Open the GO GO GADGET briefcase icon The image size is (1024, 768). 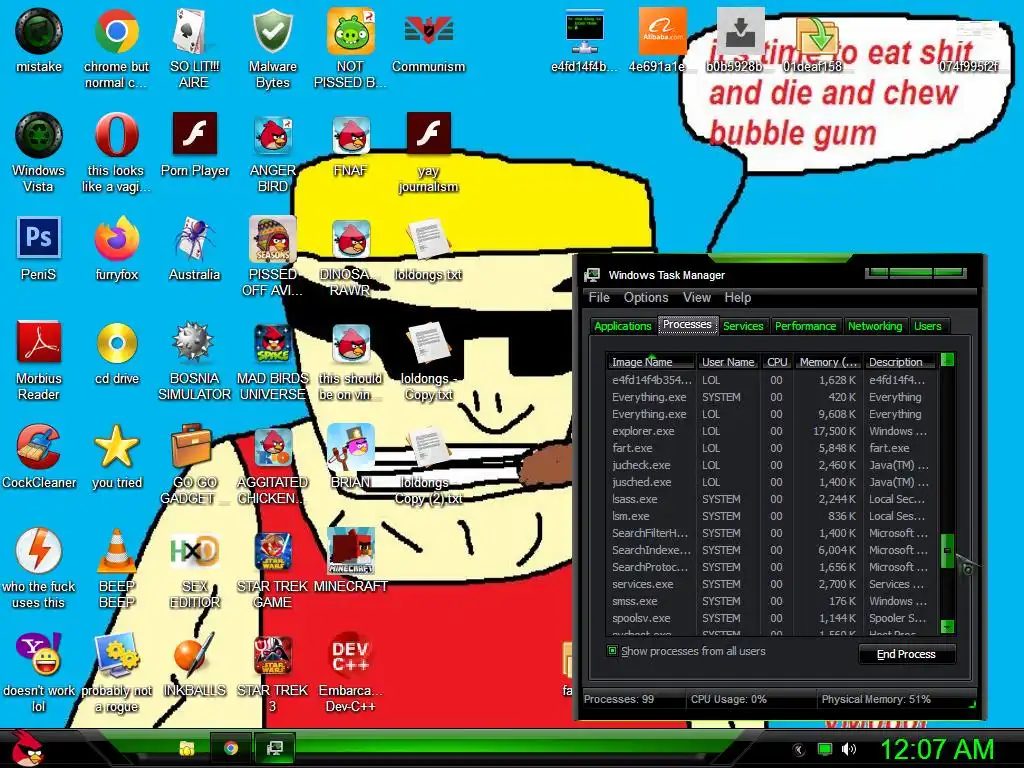pyautogui.click(x=194, y=464)
